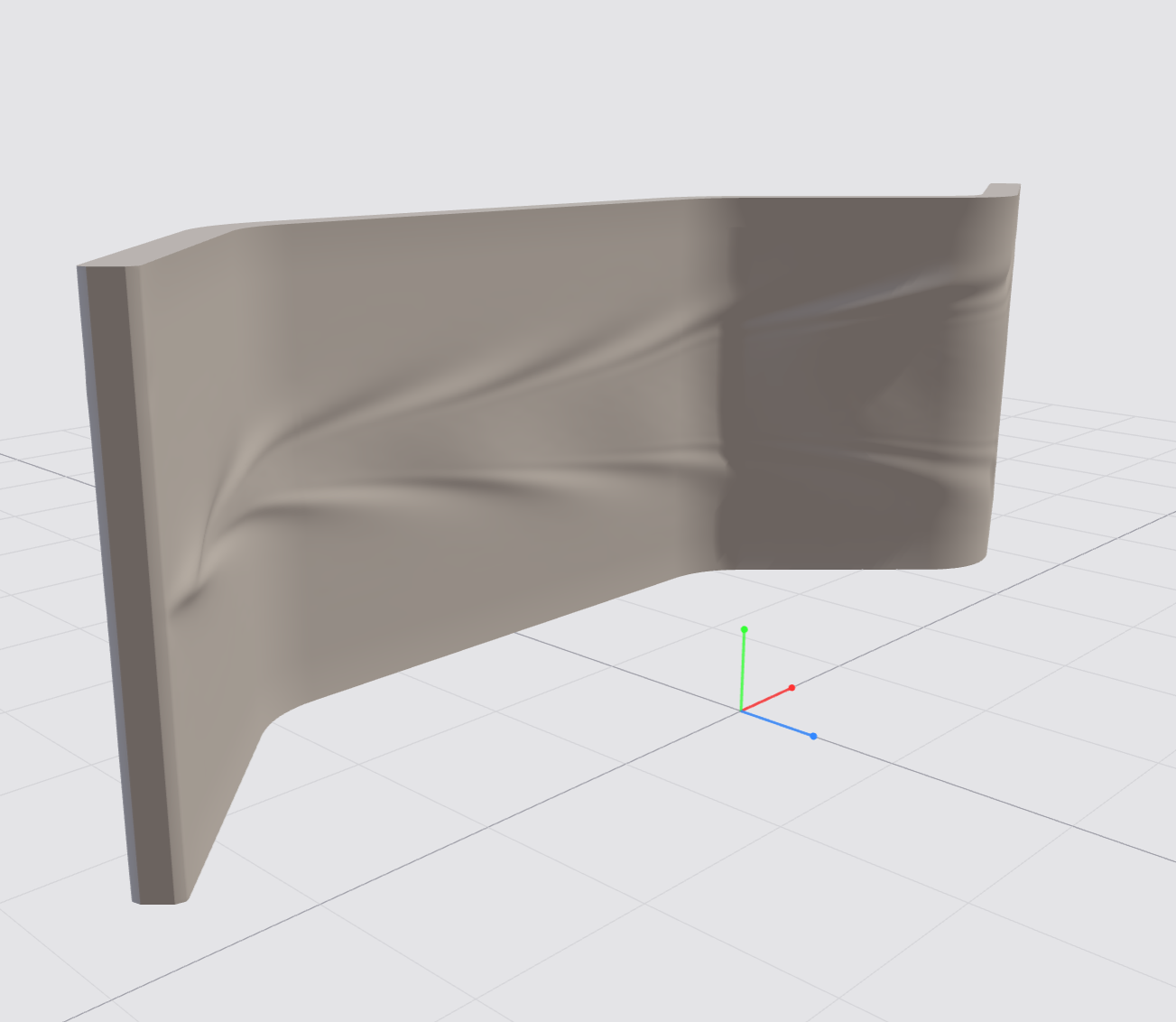
Task: Click the green Y-axis handle dot
Action: [x=744, y=629]
